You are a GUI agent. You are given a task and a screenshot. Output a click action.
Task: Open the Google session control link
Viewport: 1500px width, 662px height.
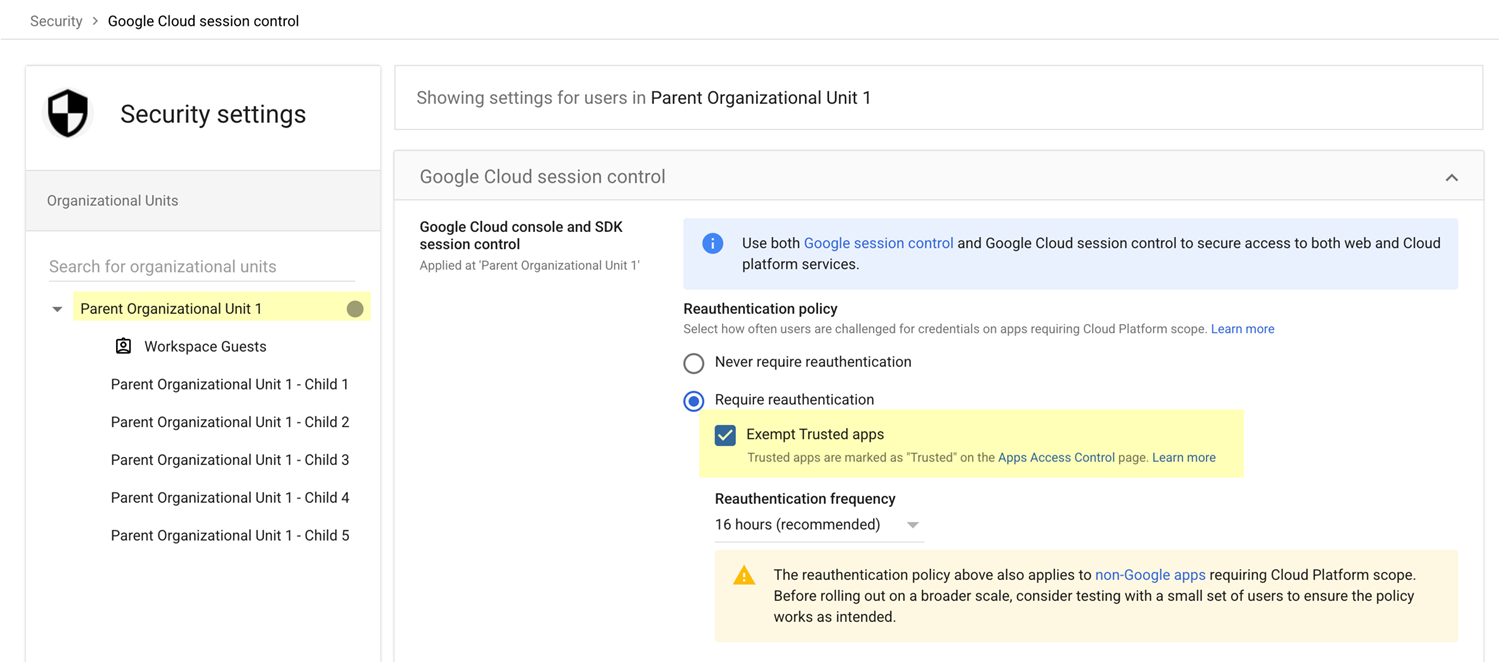pos(878,243)
